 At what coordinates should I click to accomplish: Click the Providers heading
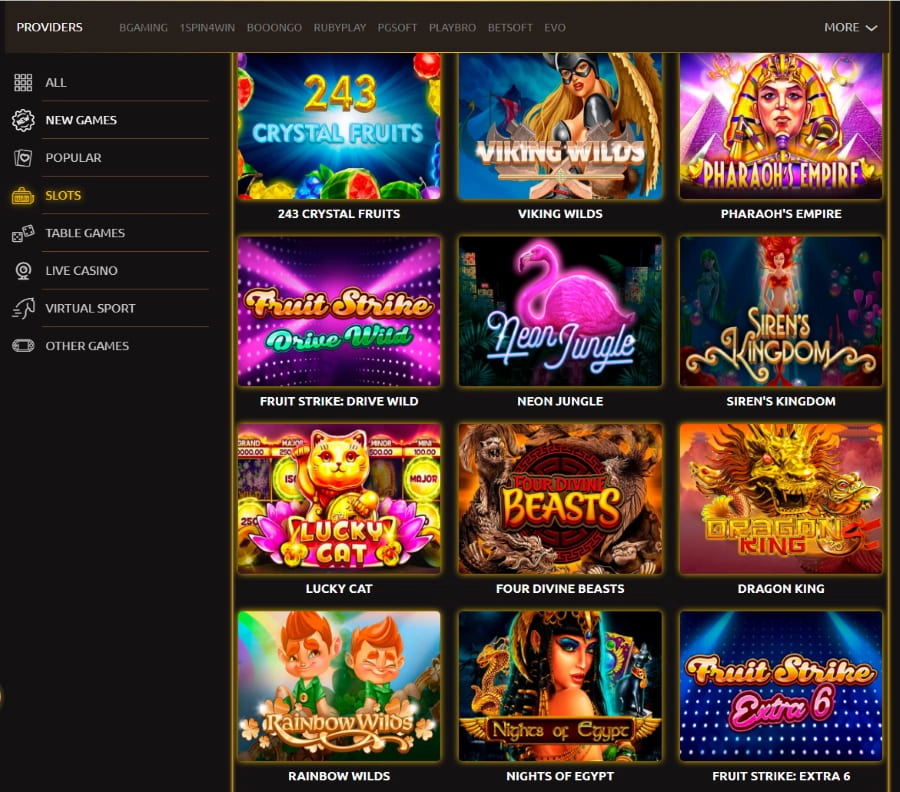coord(49,28)
